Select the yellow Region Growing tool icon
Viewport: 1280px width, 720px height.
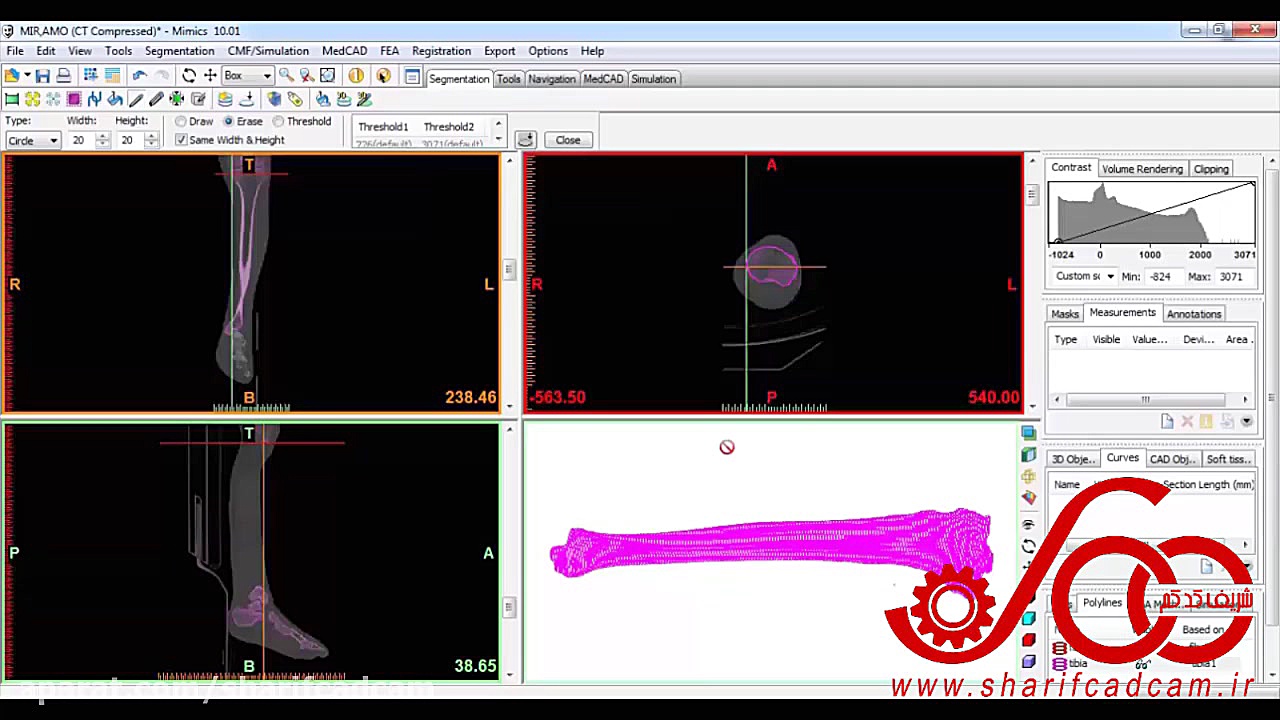pyautogui.click(x=33, y=99)
